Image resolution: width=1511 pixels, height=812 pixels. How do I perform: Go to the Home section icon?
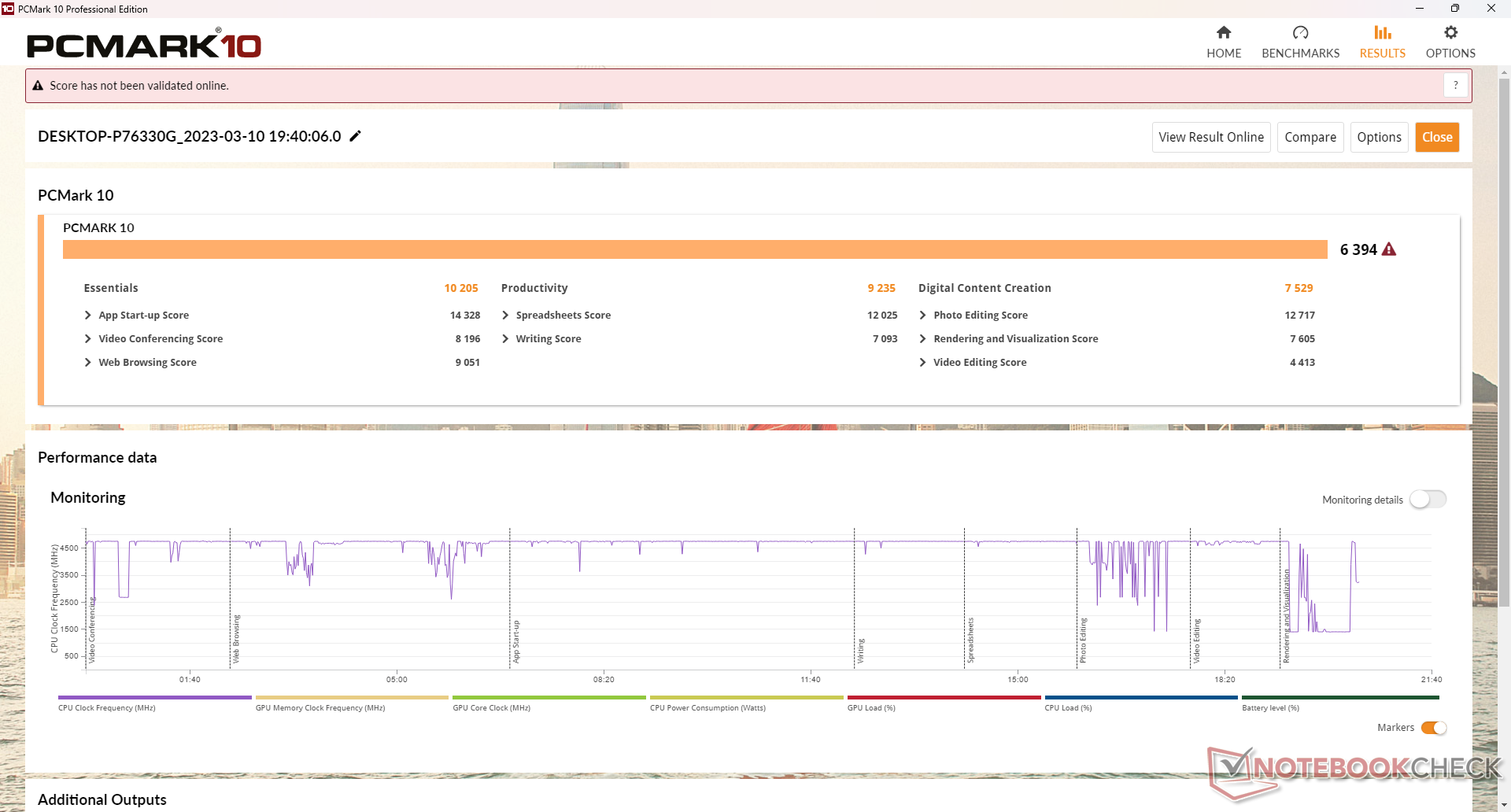1224,32
